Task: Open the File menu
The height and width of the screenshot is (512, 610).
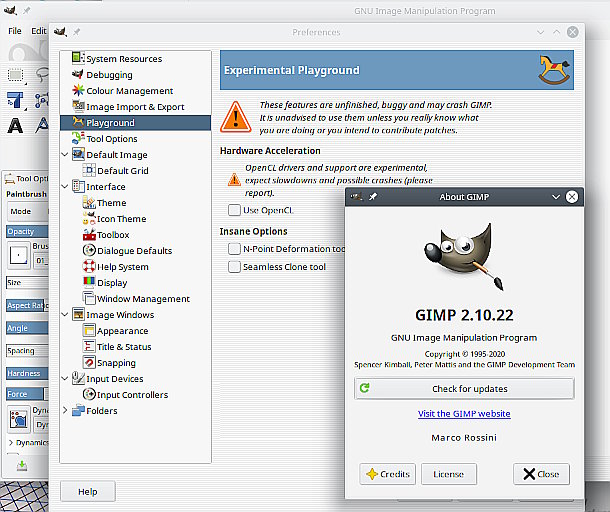Action: coord(15,31)
